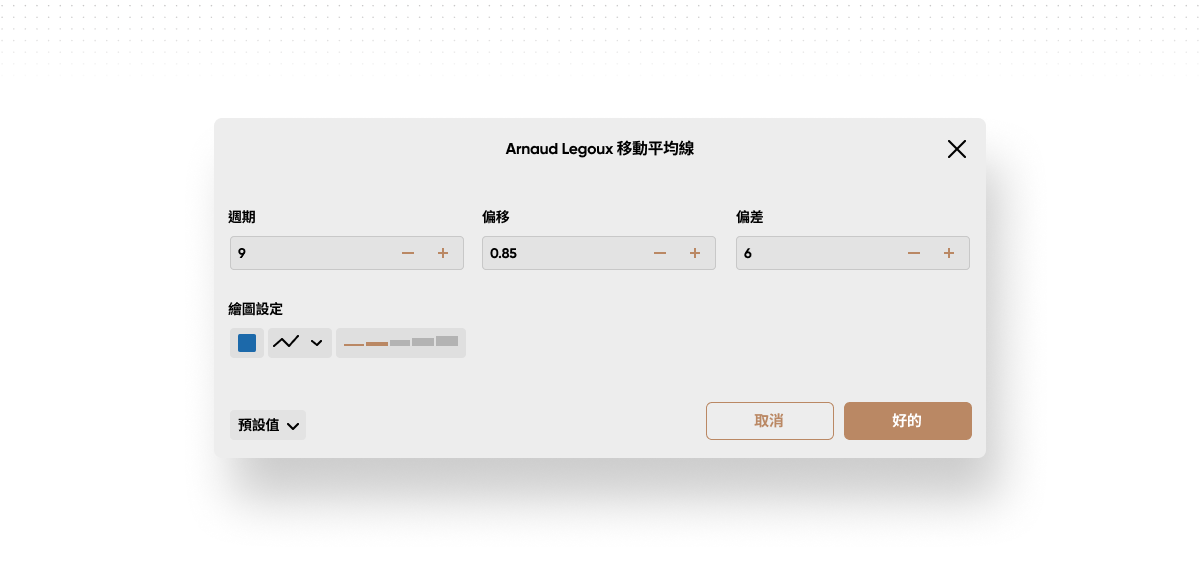
Task: Open the blue line color swatch
Action: [247, 343]
